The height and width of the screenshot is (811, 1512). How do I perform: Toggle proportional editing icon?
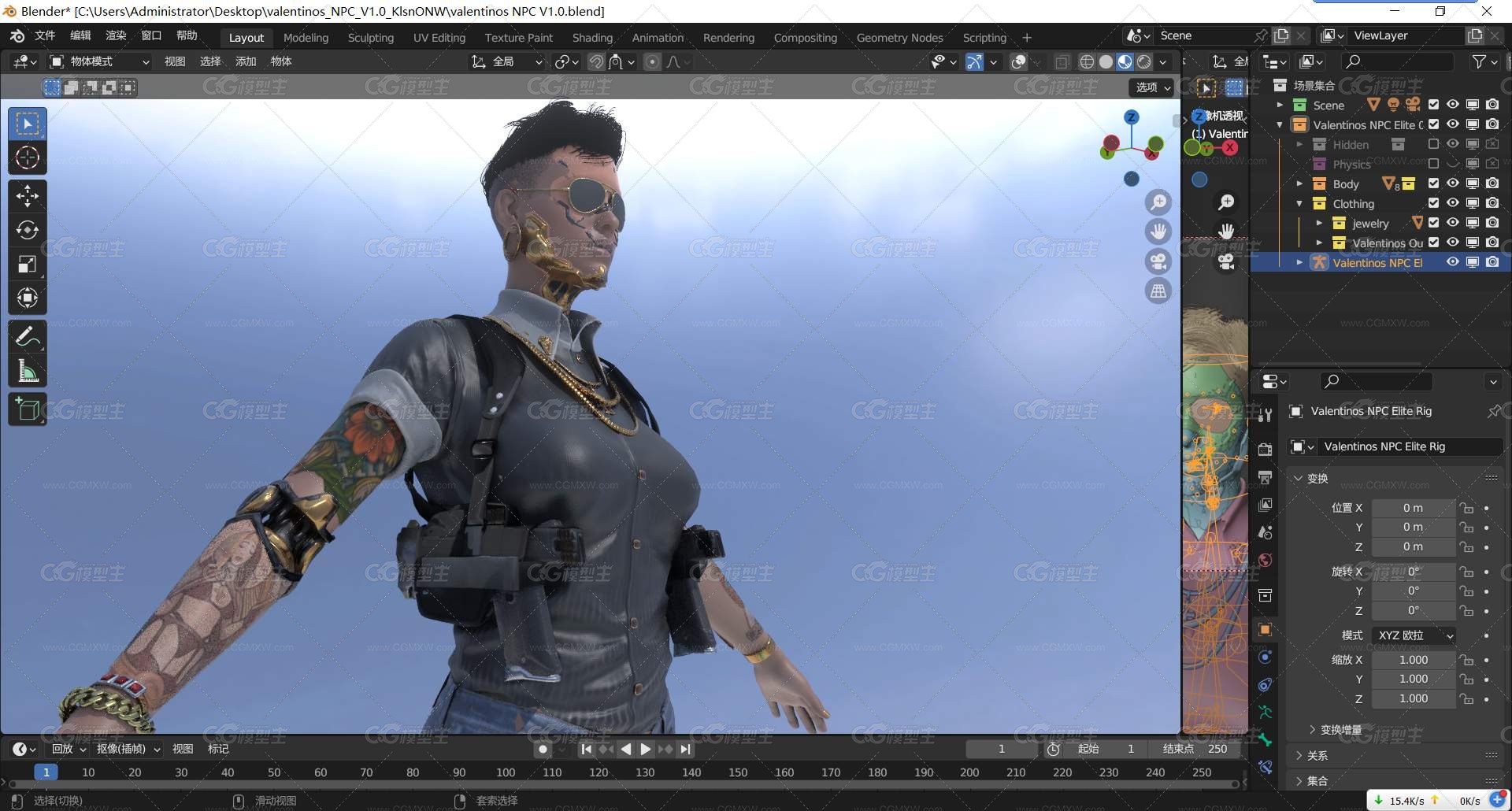652,61
